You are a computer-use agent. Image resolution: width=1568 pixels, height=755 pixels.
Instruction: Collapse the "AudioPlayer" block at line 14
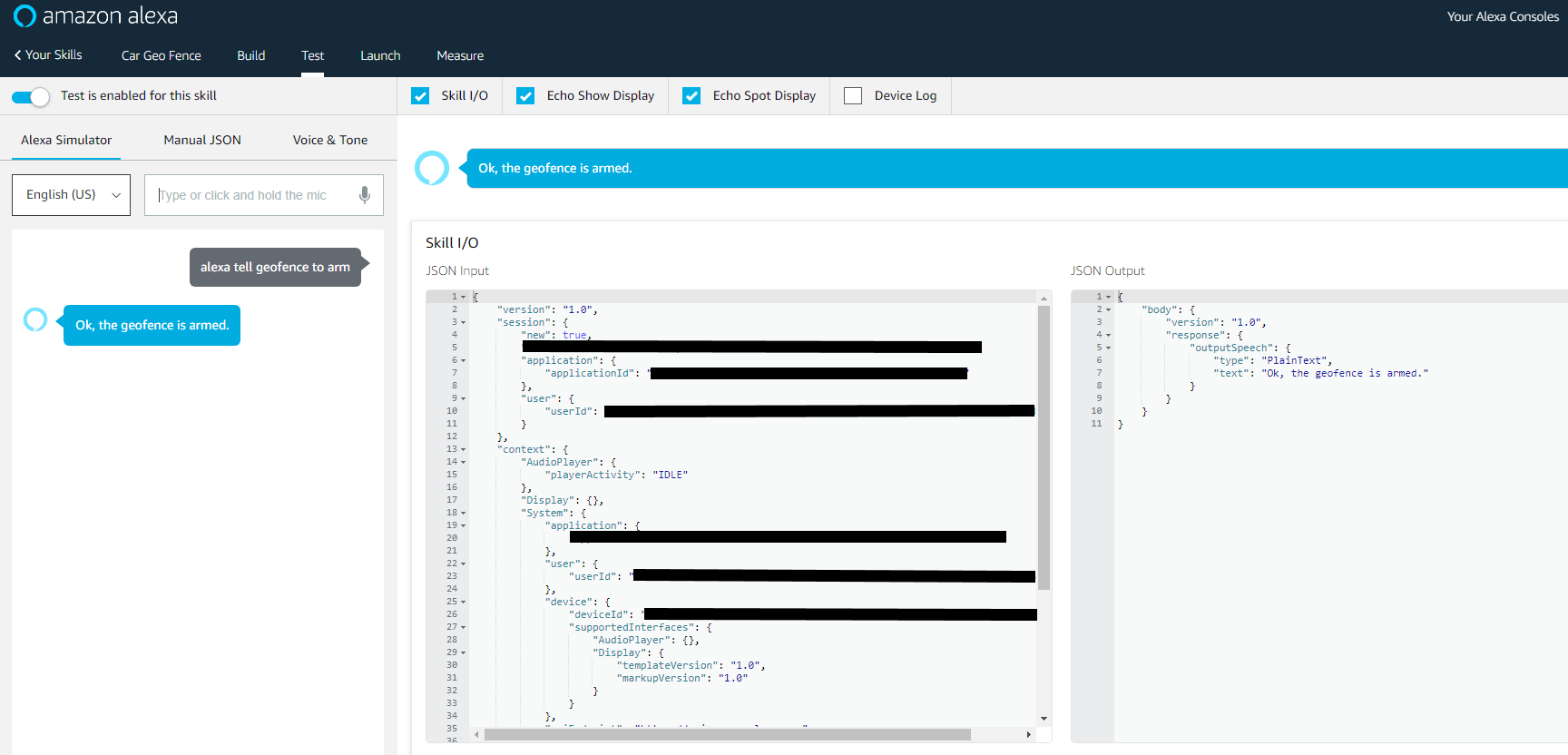click(463, 462)
